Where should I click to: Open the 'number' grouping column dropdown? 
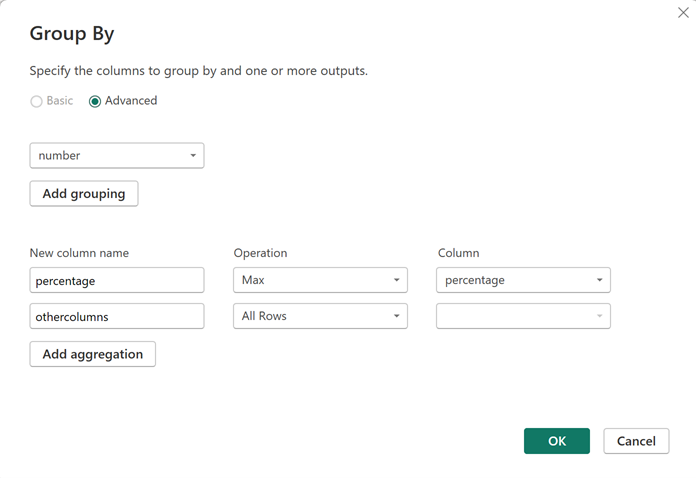(x=108, y=156)
